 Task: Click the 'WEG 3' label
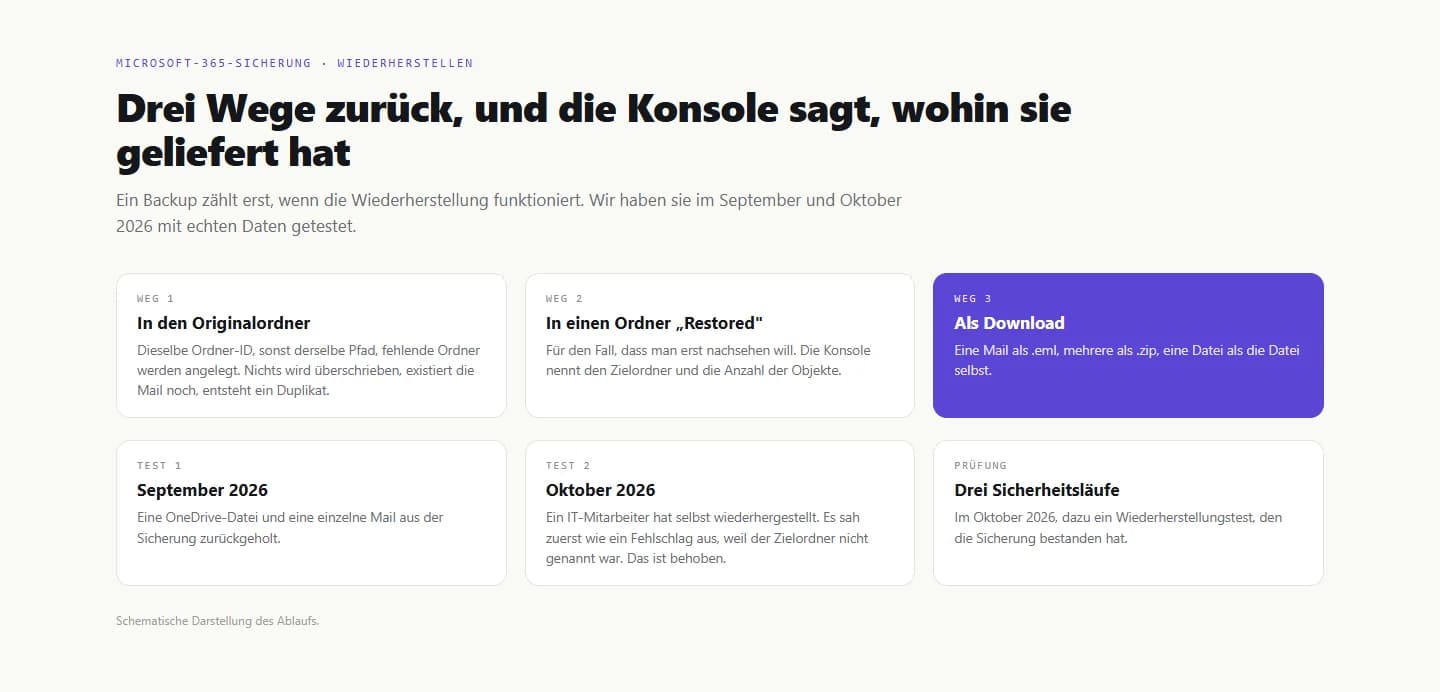tap(973, 299)
